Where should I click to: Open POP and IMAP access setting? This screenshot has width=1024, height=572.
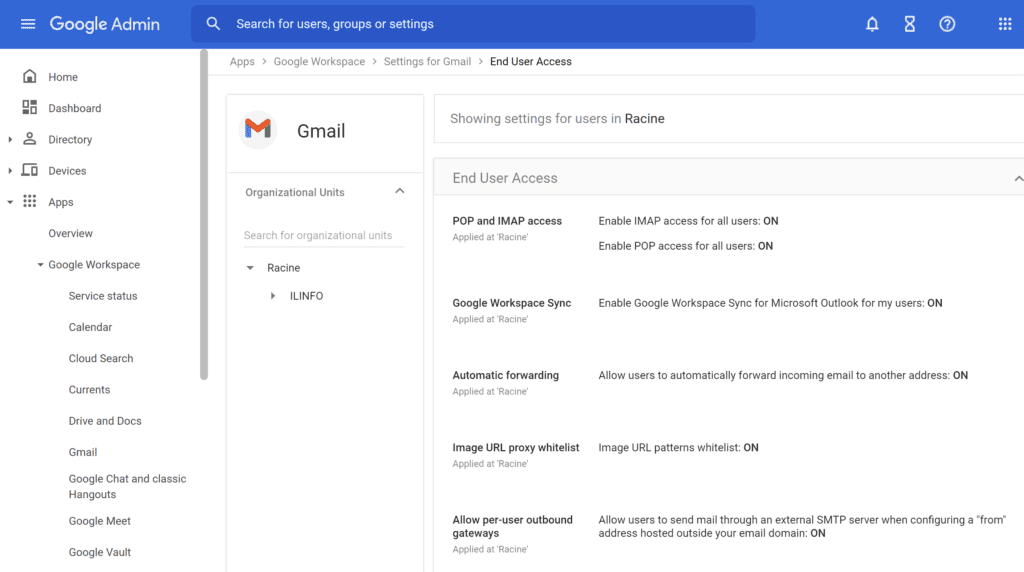pyautogui.click(x=507, y=221)
